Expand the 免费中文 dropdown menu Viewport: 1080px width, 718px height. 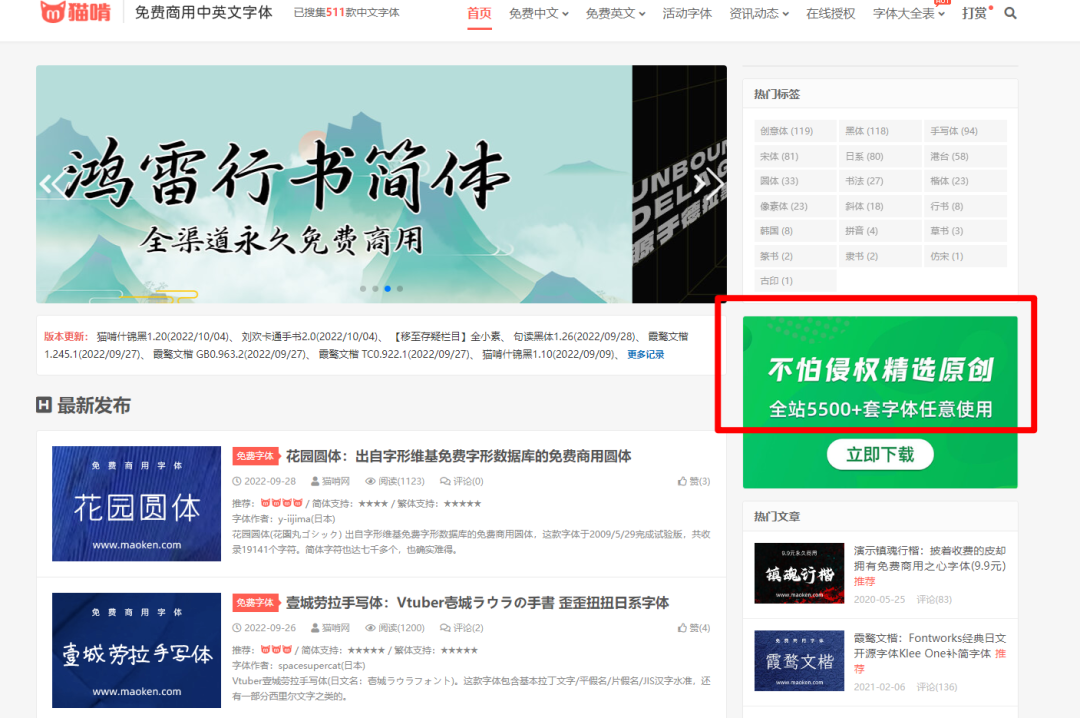coord(534,14)
